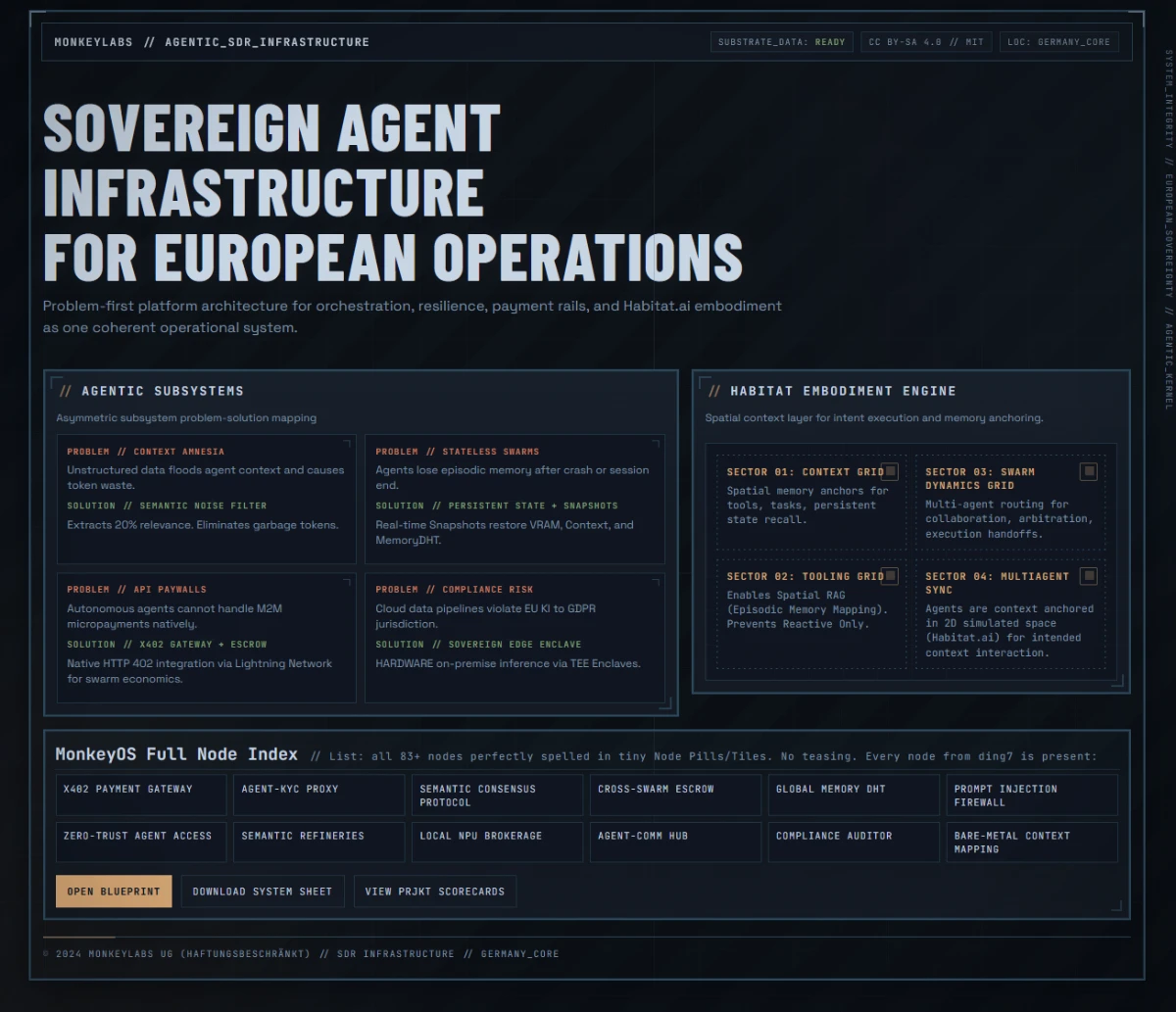Screen dimensions: 1176x1012
Task: Open the Context Amnesia problem card
Action: pyautogui.click(x=207, y=500)
